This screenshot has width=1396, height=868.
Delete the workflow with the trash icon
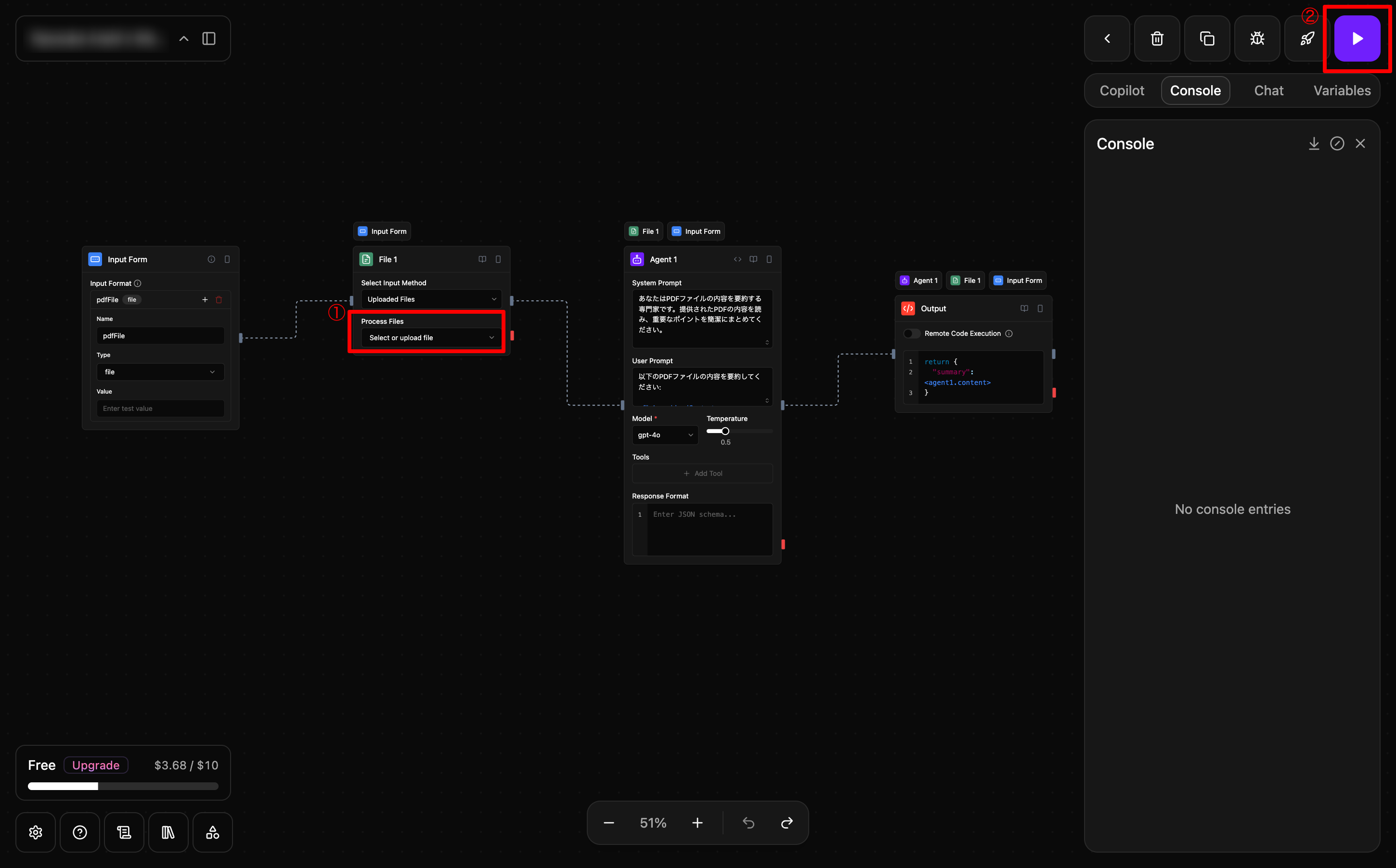(1157, 38)
